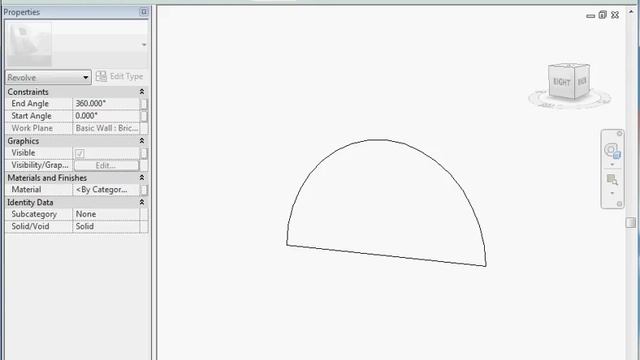Click associate parameter button for Start Angle
This screenshot has height=360, width=640.
(144, 116)
